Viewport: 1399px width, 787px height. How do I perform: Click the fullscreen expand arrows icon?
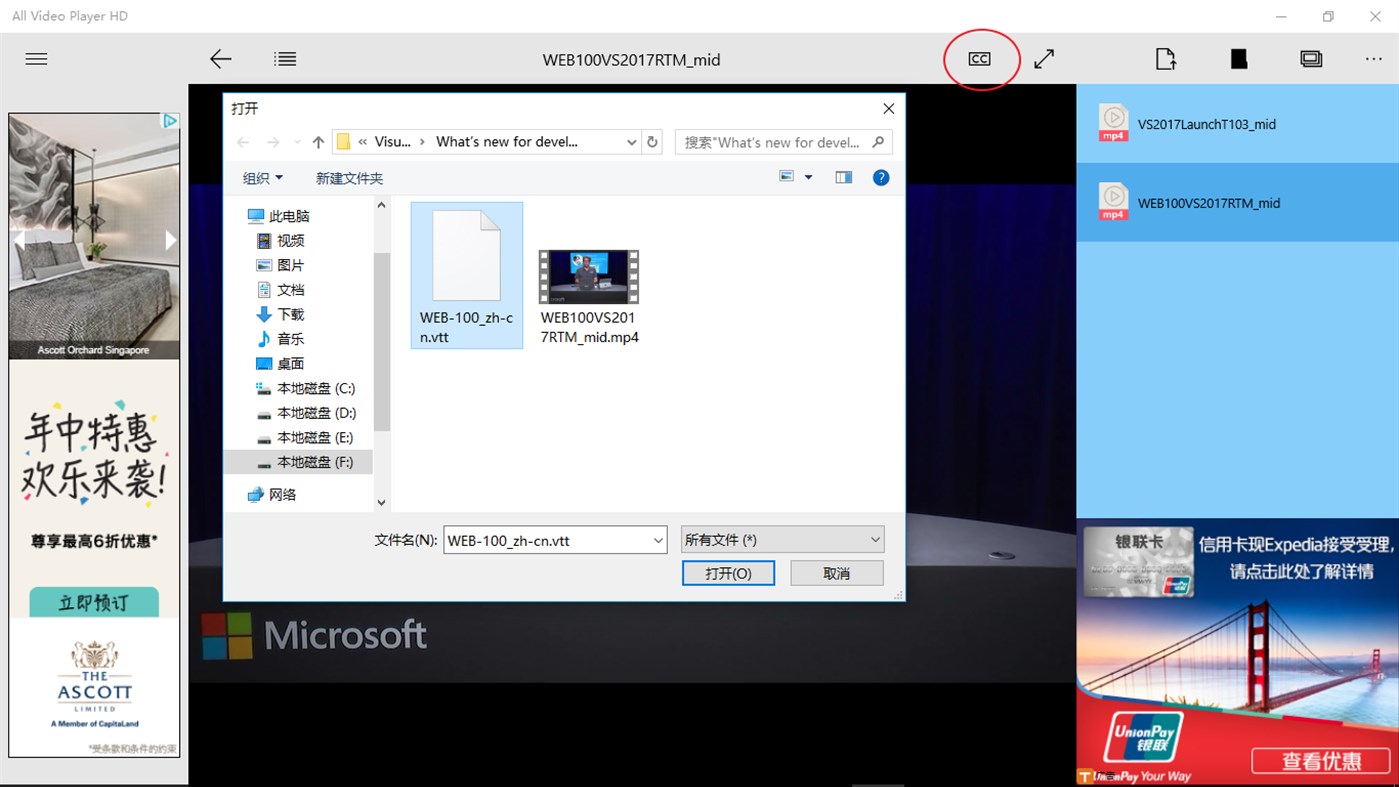click(x=1043, y=59)
